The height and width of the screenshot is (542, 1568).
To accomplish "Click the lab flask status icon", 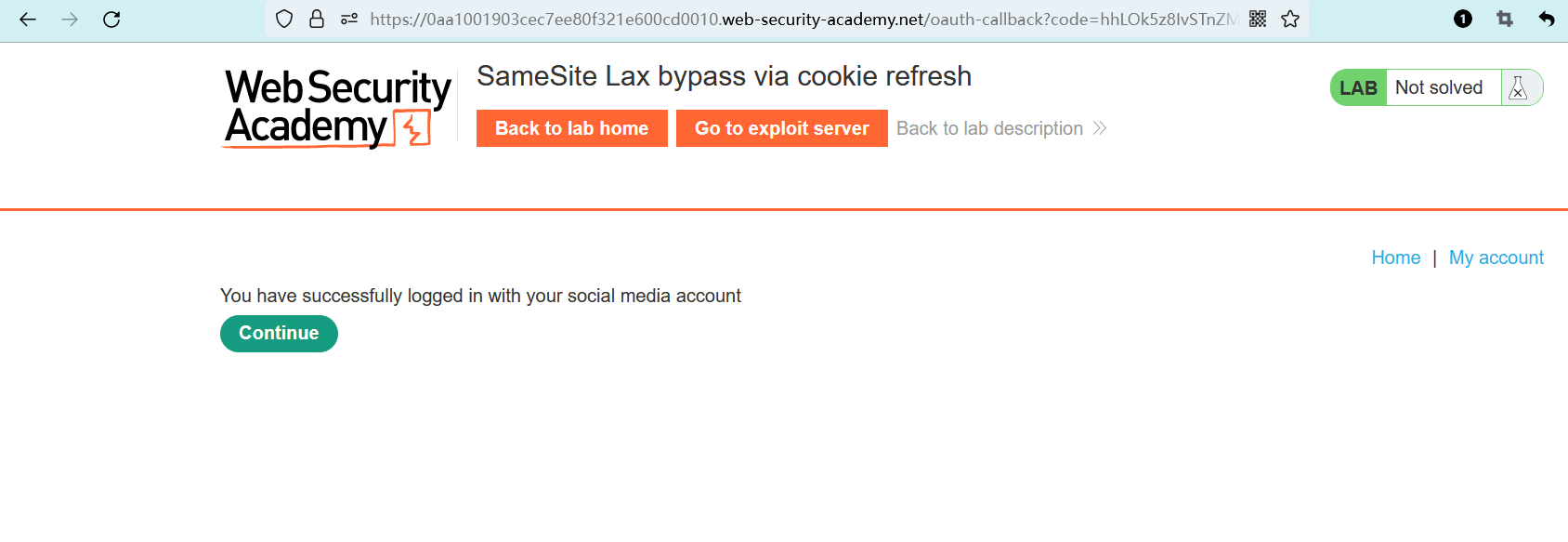I will click(1519, 87).
